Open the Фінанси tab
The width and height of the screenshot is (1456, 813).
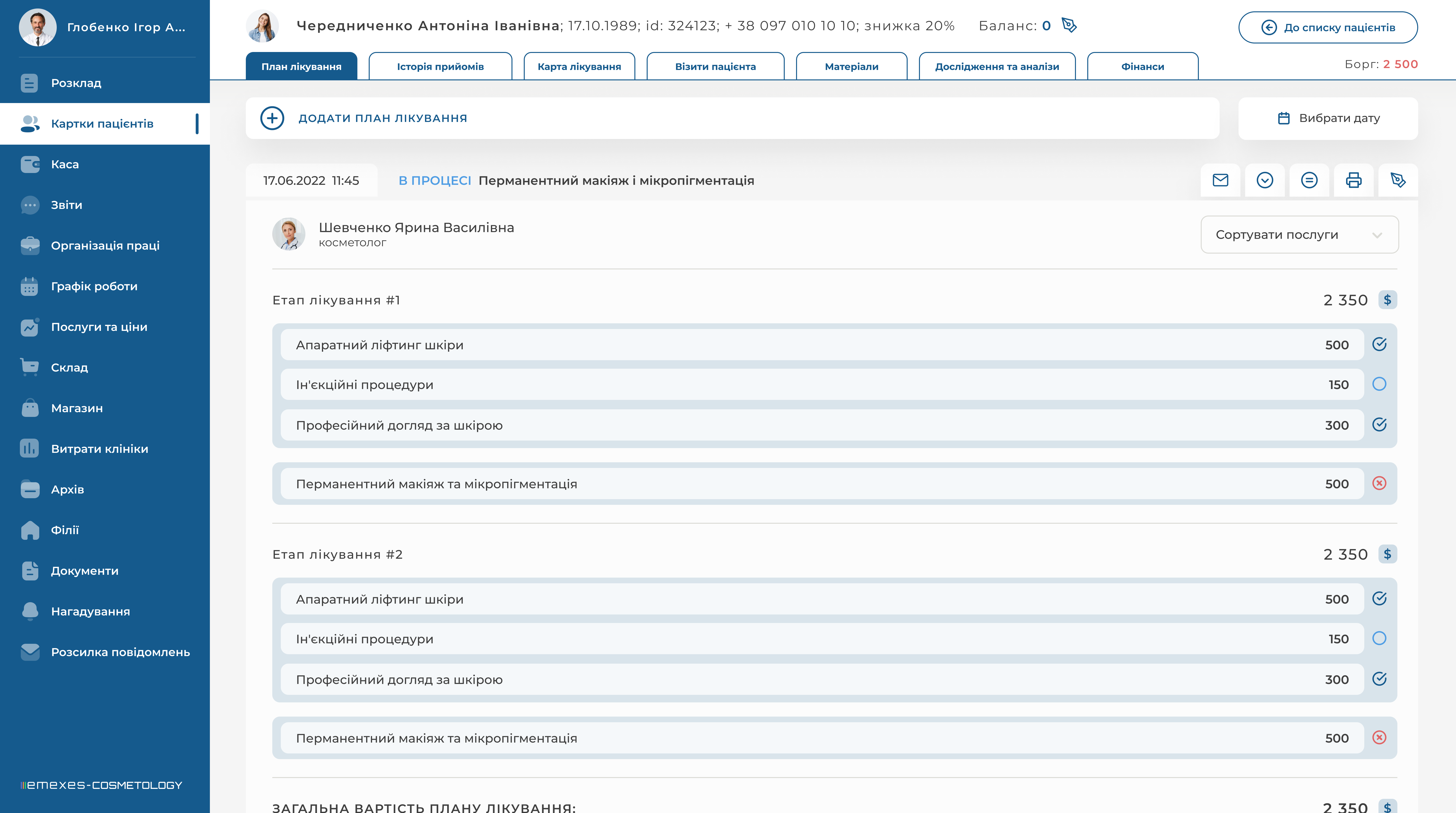click(1142, 67)
